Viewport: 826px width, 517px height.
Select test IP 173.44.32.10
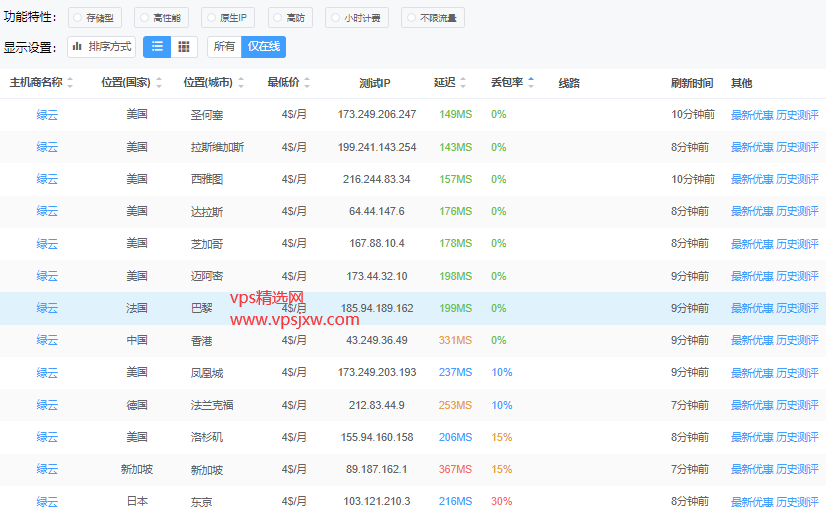[377, 276]
